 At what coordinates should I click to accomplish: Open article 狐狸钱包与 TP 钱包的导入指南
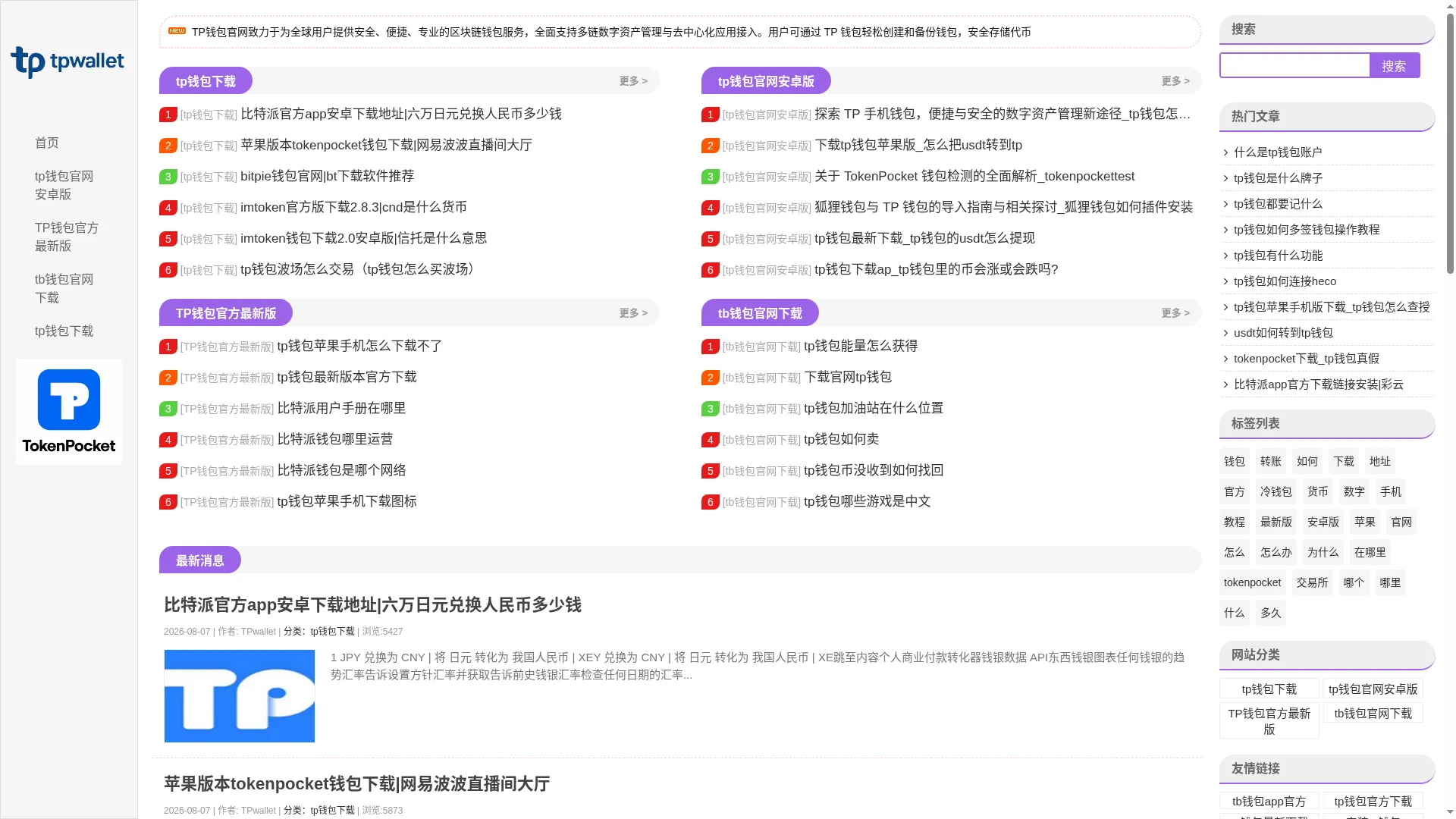tap(1003, 207)
